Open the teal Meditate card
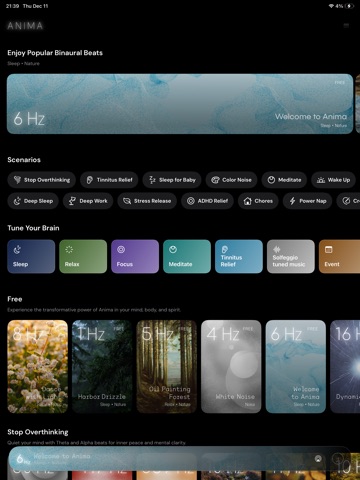Screen dimensions: 360x480 [x=187, y=256]
